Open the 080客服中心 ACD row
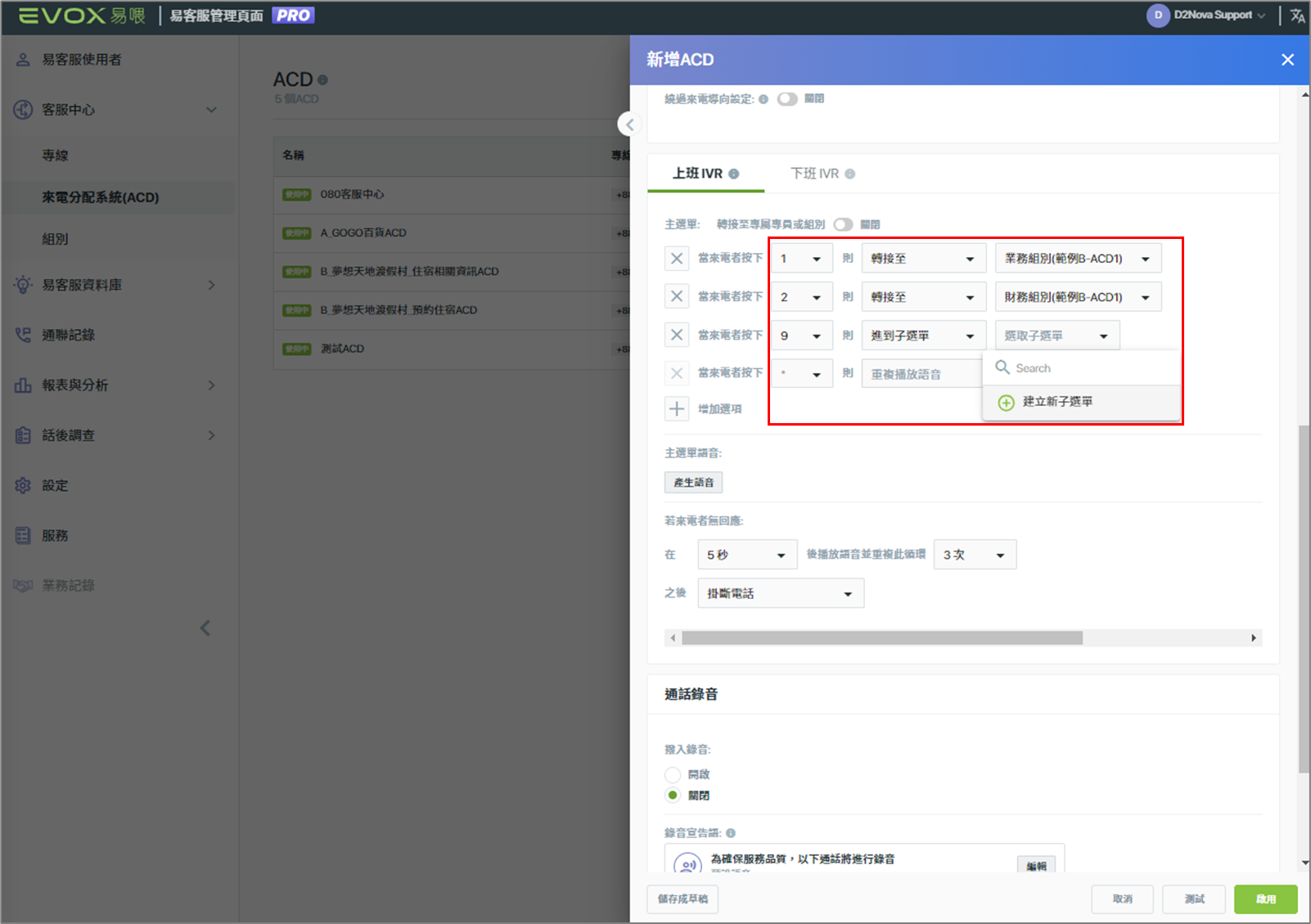The width and height of the screenshot is (1311, 924). [x=452, y=195]
